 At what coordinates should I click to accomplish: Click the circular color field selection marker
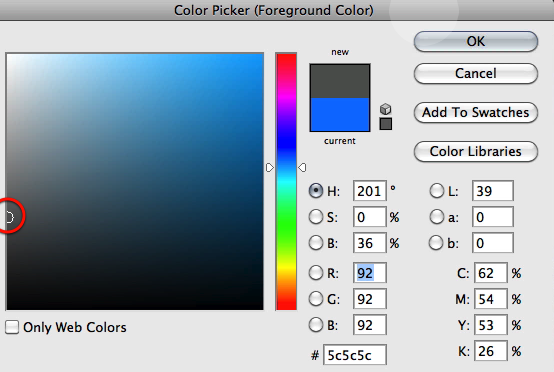click(x=9, y=217)
